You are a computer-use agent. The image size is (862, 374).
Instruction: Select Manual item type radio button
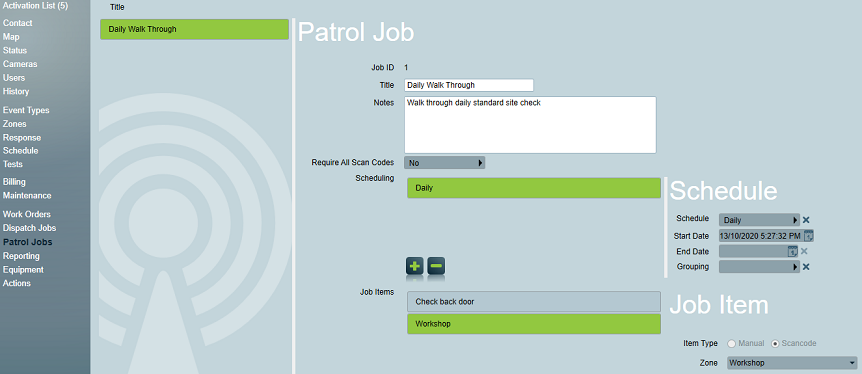pos(732,343)
